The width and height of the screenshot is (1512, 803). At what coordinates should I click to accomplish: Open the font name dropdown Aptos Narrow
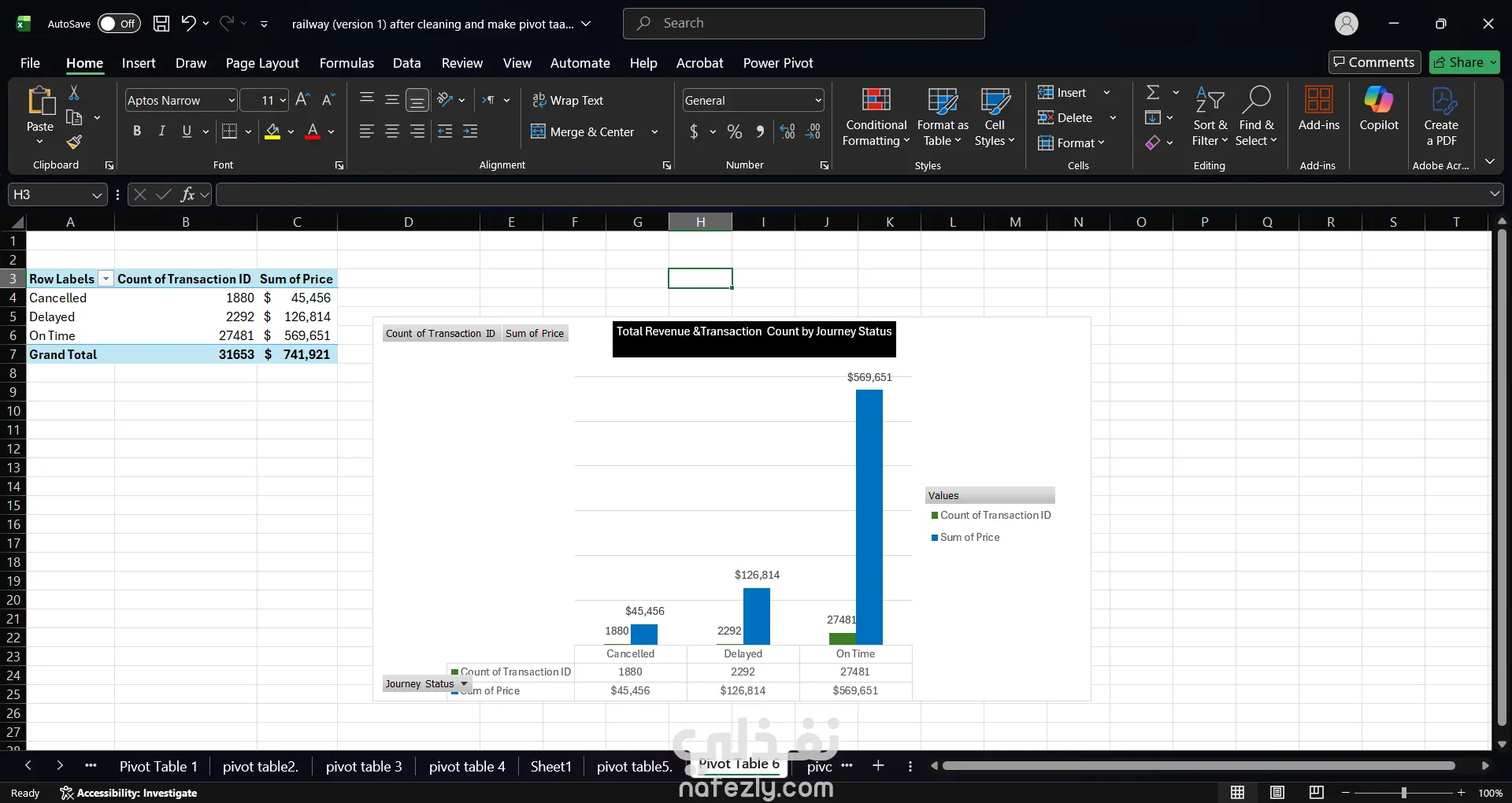[x=232, y=100]
